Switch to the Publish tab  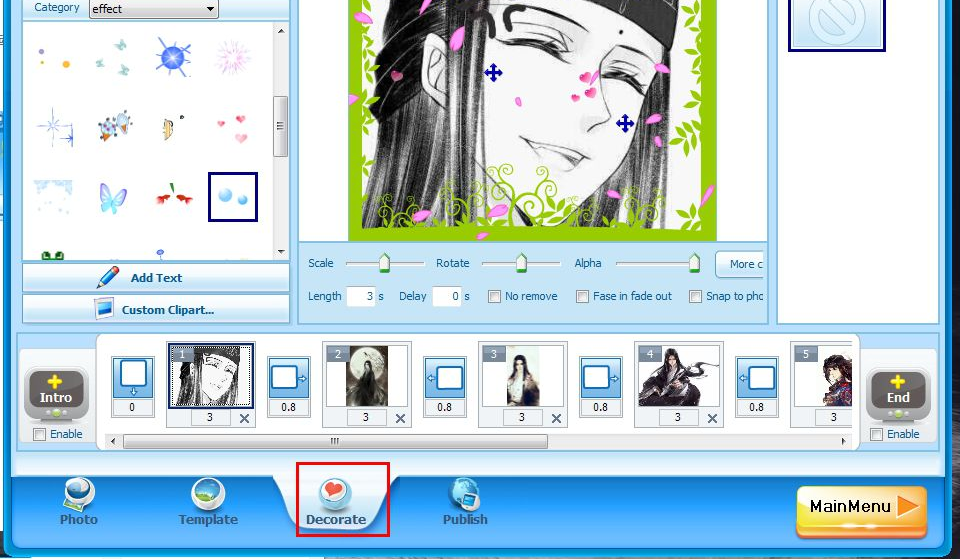click(x=465, y=502)
